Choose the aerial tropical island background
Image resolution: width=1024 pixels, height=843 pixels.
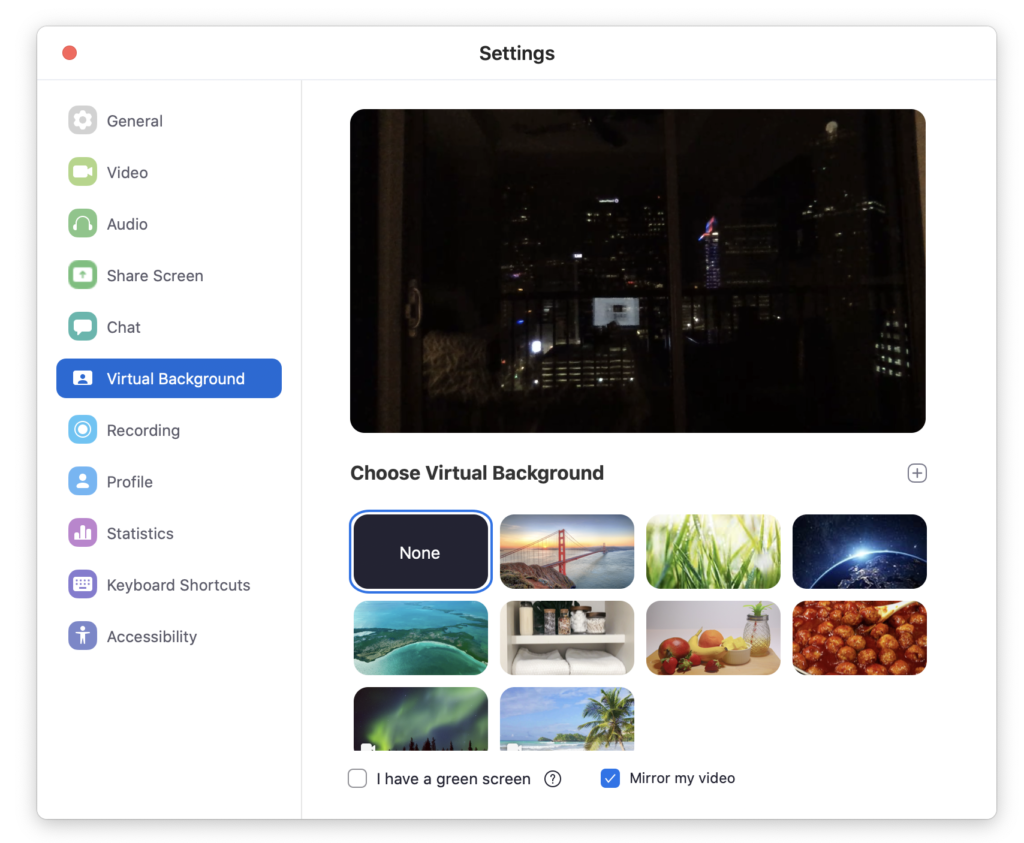pos(421,638)
